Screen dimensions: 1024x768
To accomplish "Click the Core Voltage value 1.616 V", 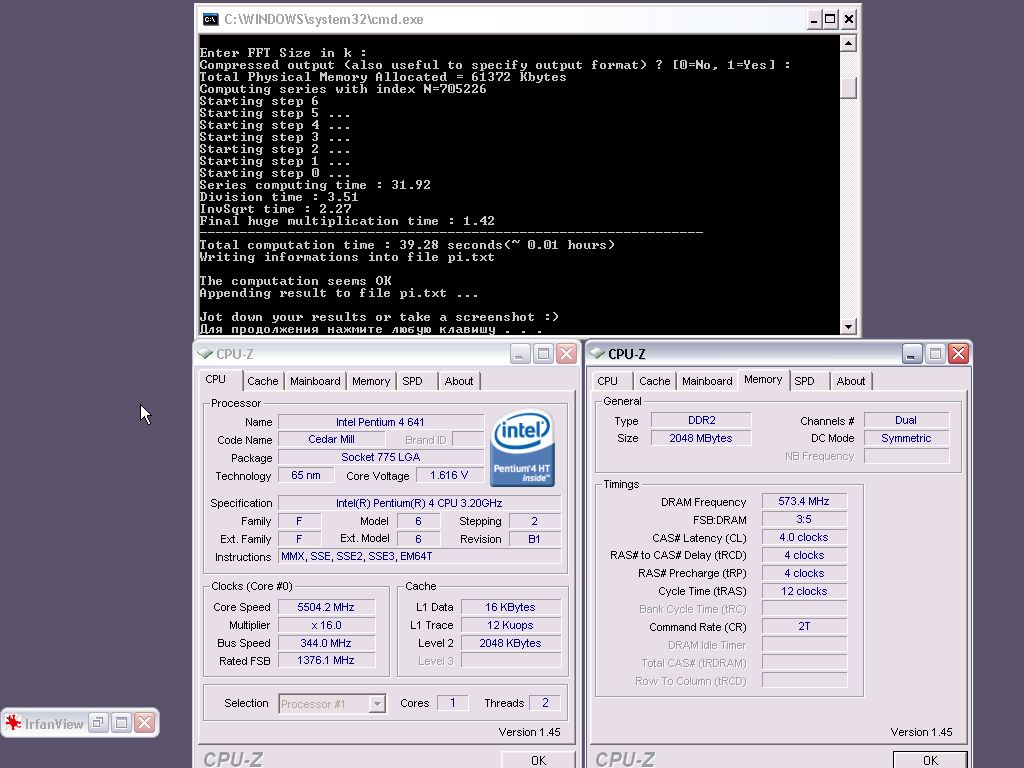I will pos(449,475).
